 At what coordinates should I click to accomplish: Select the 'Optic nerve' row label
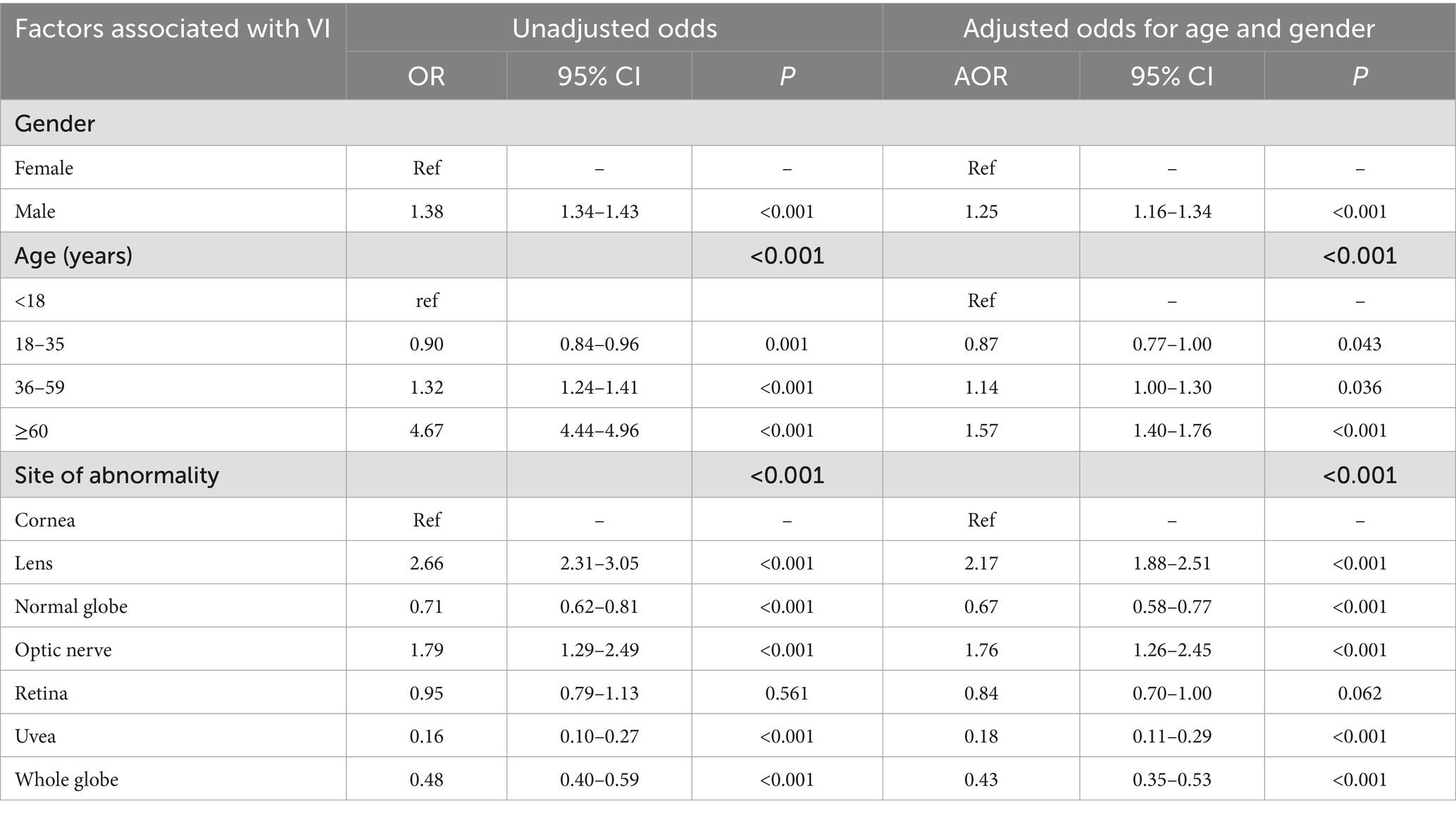[63, 650]
